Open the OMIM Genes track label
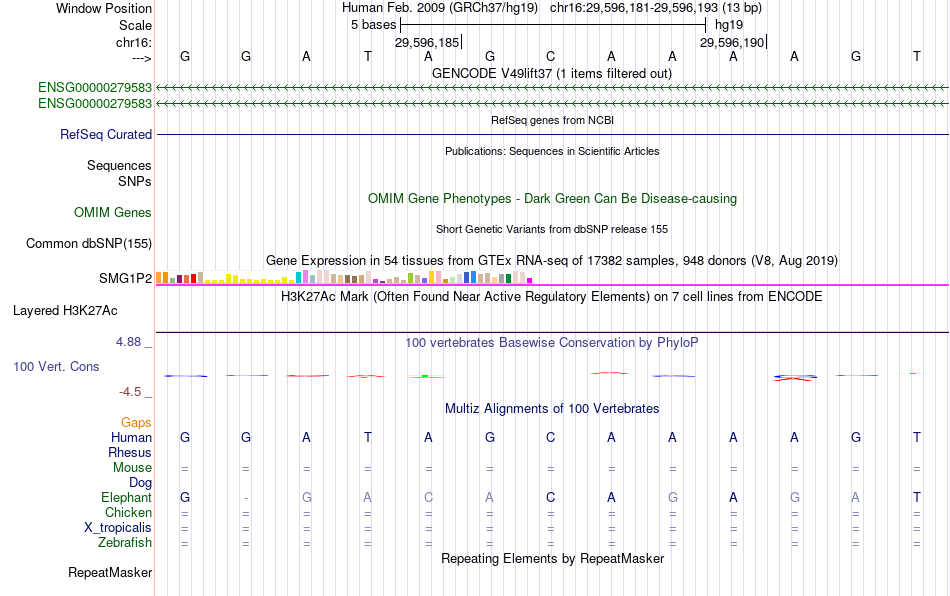This screenshot has height=596, width=950. pos(112,213)
